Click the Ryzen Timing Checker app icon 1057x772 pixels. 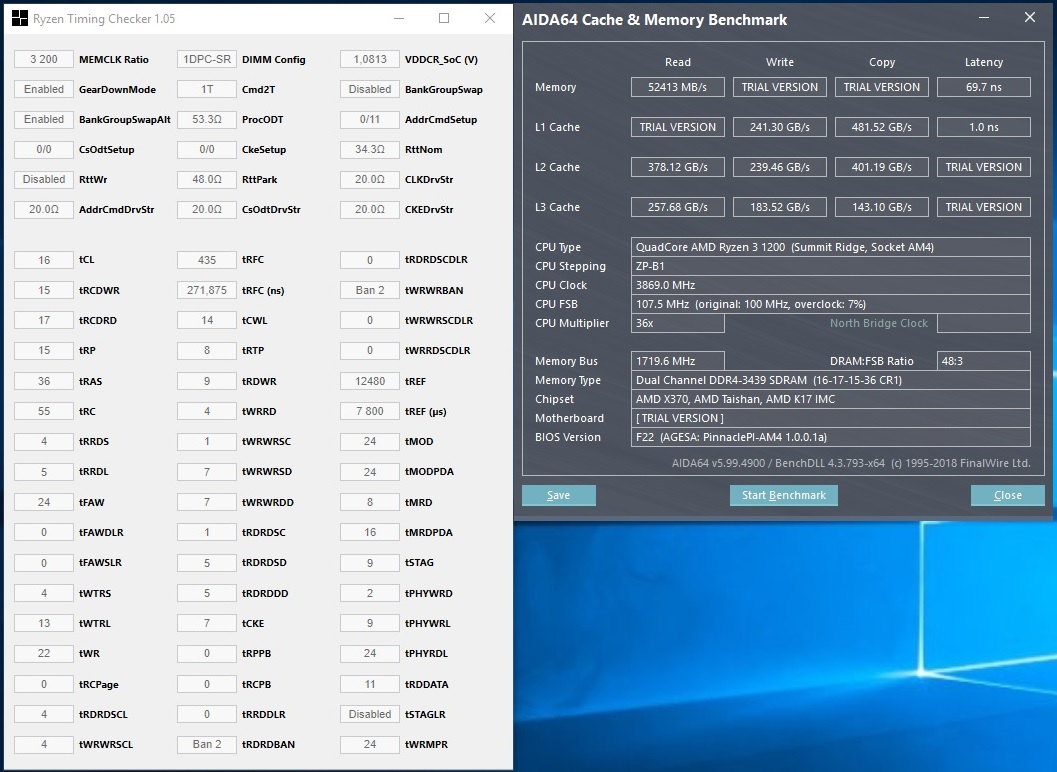point(20,18)
